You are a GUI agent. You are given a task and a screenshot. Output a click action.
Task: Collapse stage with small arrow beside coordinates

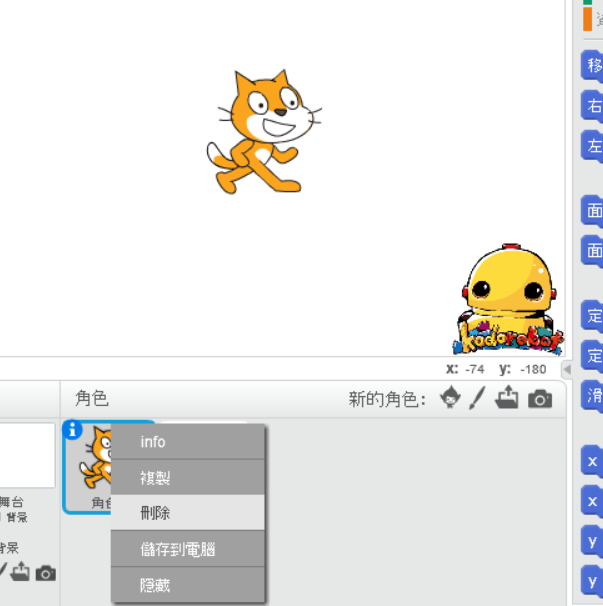567,369
